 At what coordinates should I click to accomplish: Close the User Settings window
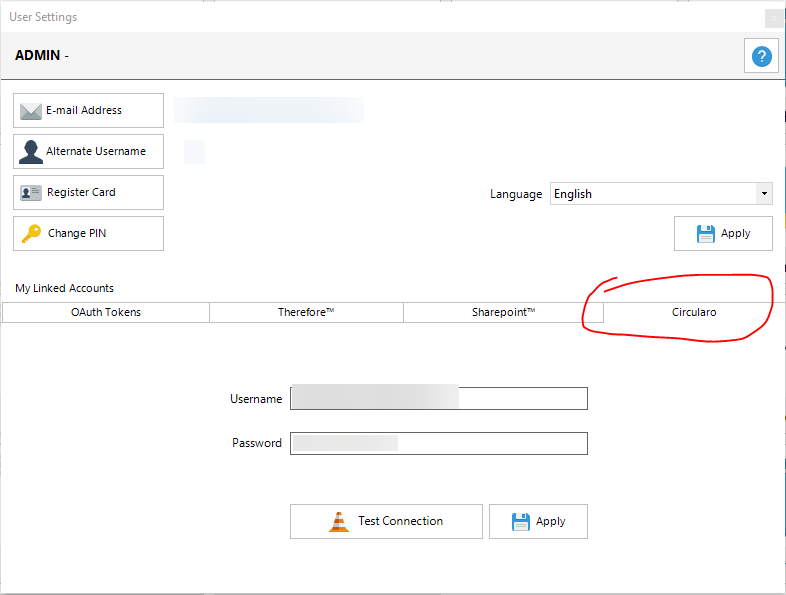click(773, 18)
